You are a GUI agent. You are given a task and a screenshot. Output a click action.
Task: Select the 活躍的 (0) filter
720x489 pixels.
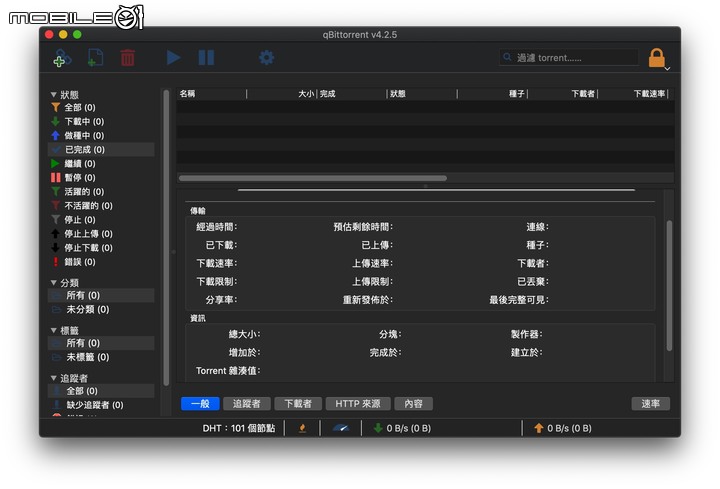101,191
